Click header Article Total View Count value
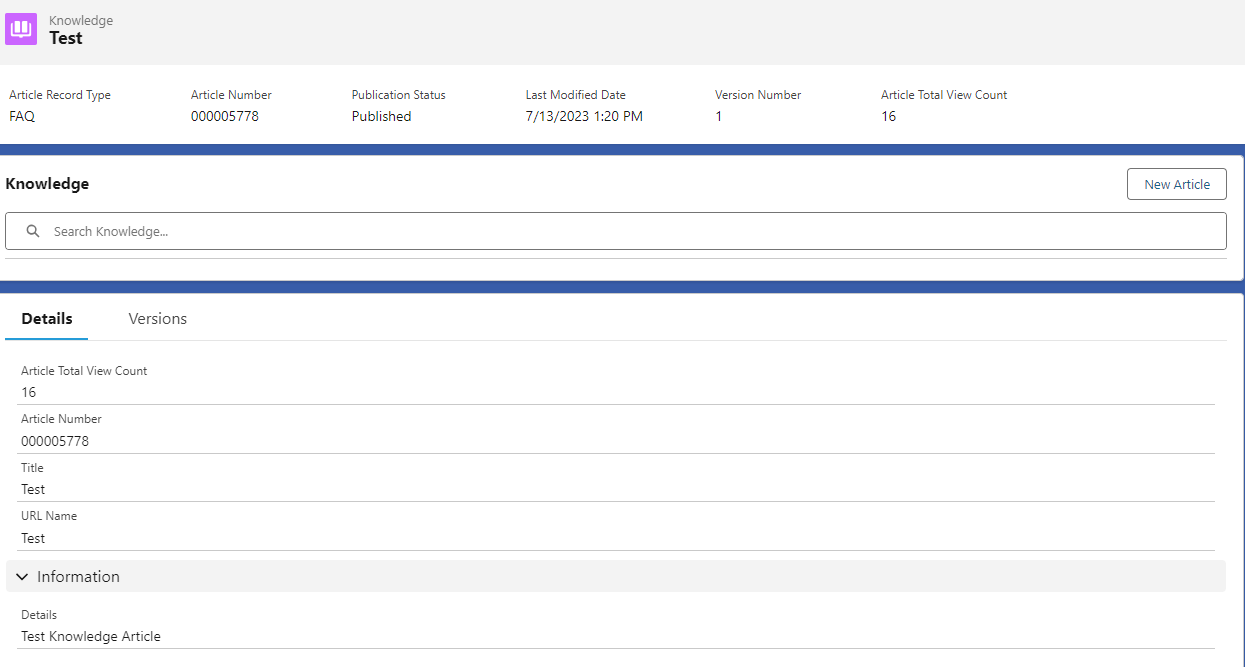This screenshot has height=667, width=1245. [888, 116]
